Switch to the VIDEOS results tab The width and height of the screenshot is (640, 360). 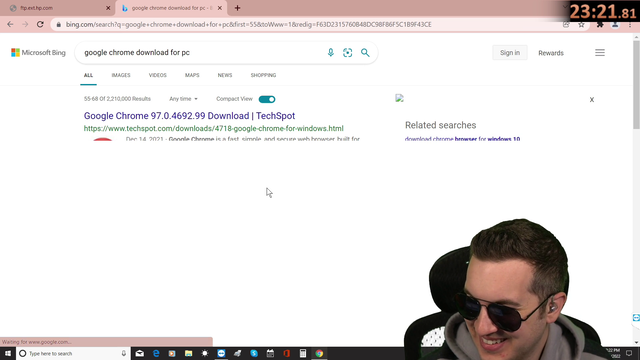pos(158,76)
